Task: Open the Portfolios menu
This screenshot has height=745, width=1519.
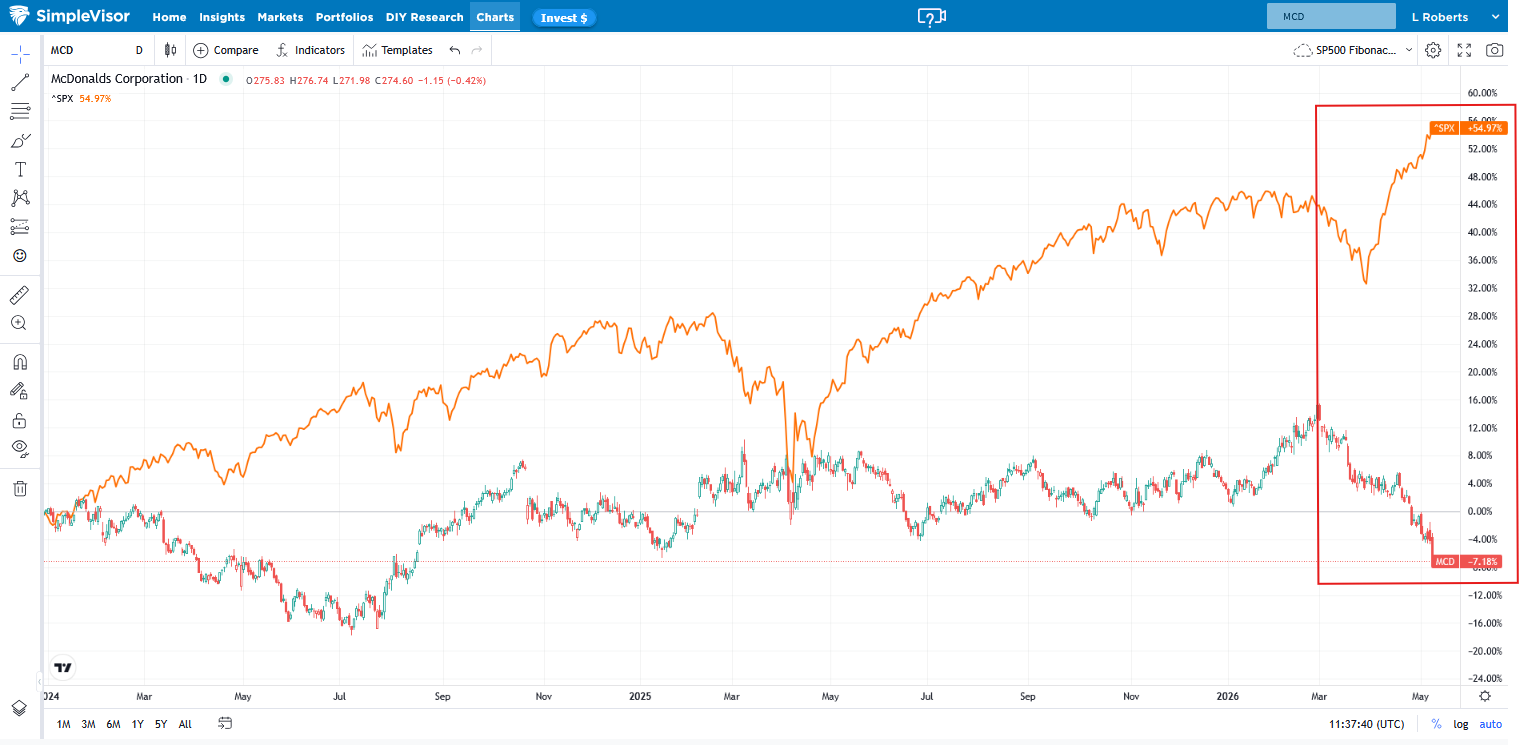Action: click(x=344, y=17)
